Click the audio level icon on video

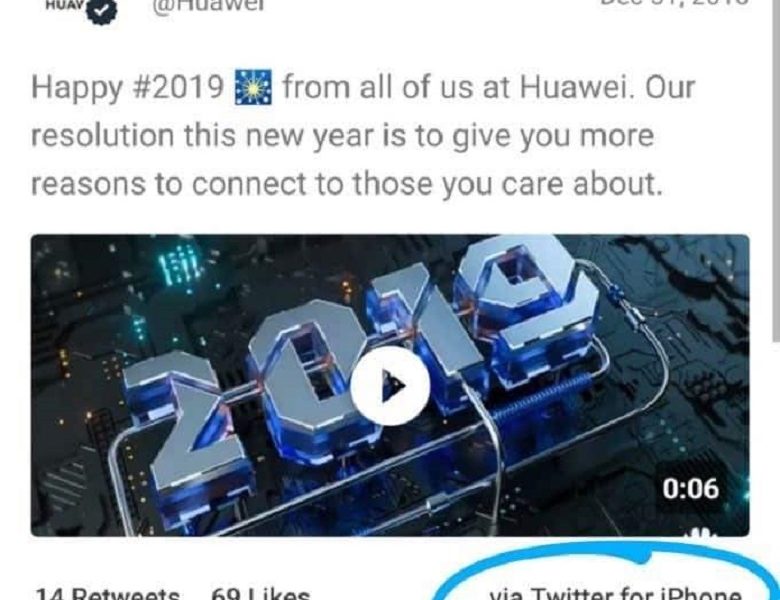tap(701, 533)
